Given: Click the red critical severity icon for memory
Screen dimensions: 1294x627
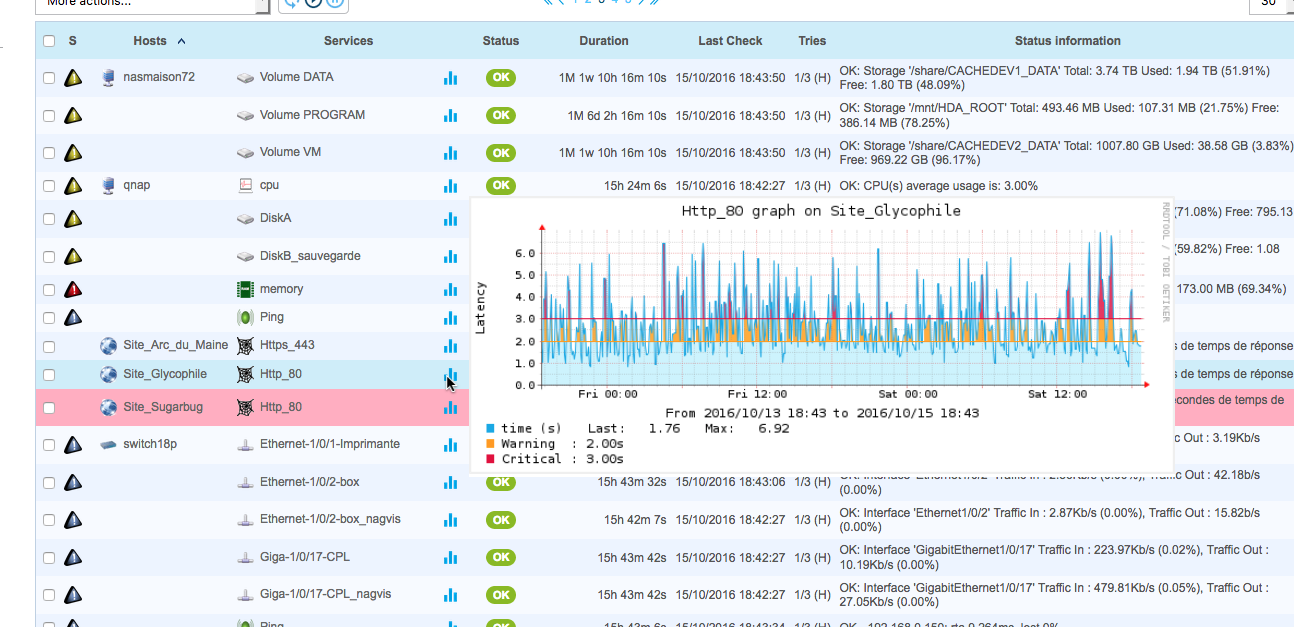Looking at the screenshot, I should 73,290.
